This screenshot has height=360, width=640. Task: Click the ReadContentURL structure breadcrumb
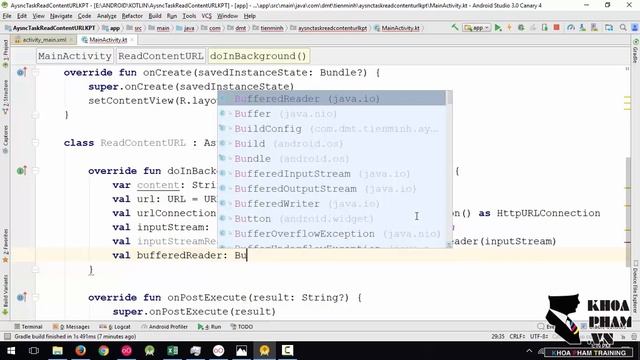click(160, 56)
